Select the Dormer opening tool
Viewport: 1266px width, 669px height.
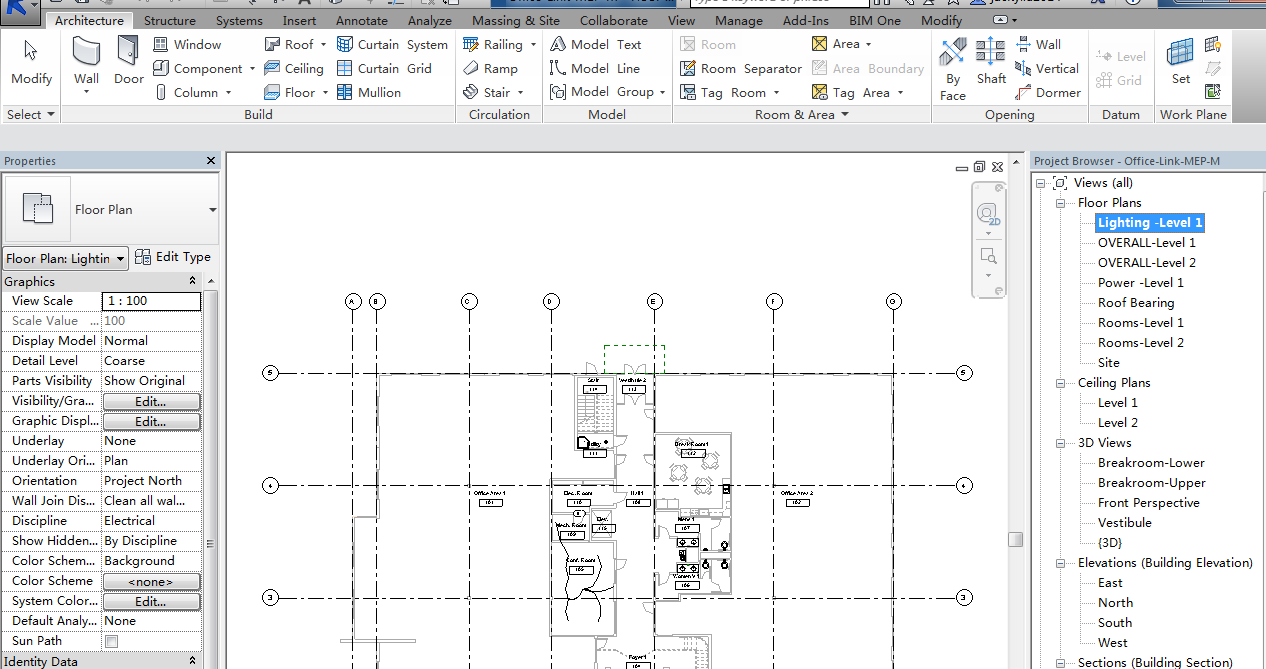(x=1048, y=93)
